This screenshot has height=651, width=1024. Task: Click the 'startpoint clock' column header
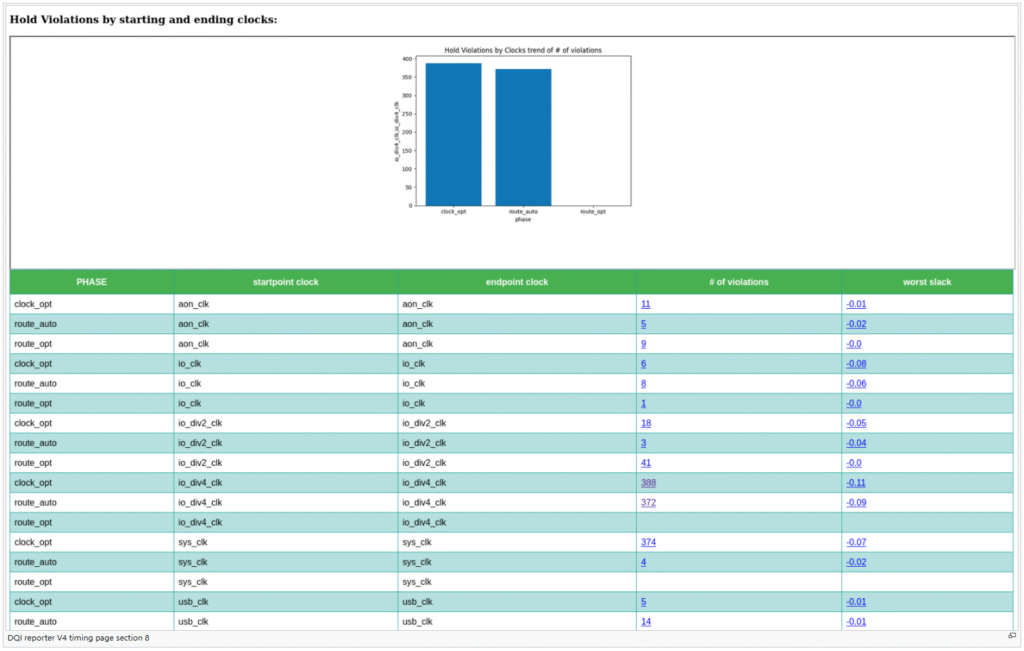coord(285,282)
